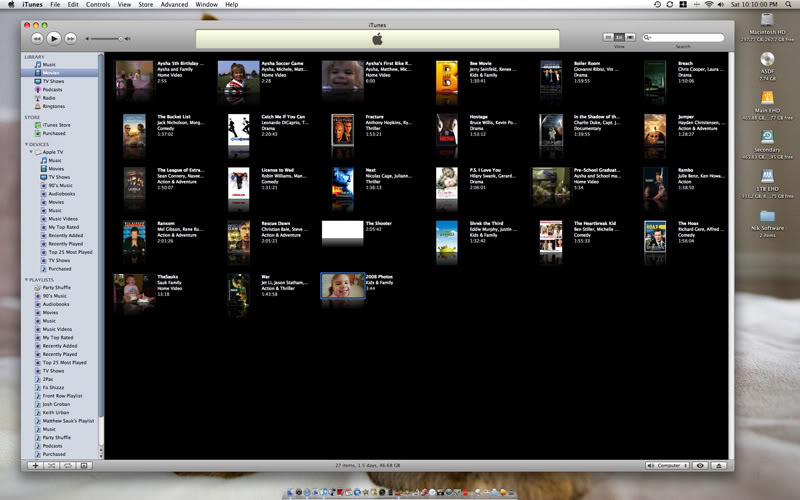Collapse the Playlists section
This screenshot has width=800, height=500.
(27, 280)
